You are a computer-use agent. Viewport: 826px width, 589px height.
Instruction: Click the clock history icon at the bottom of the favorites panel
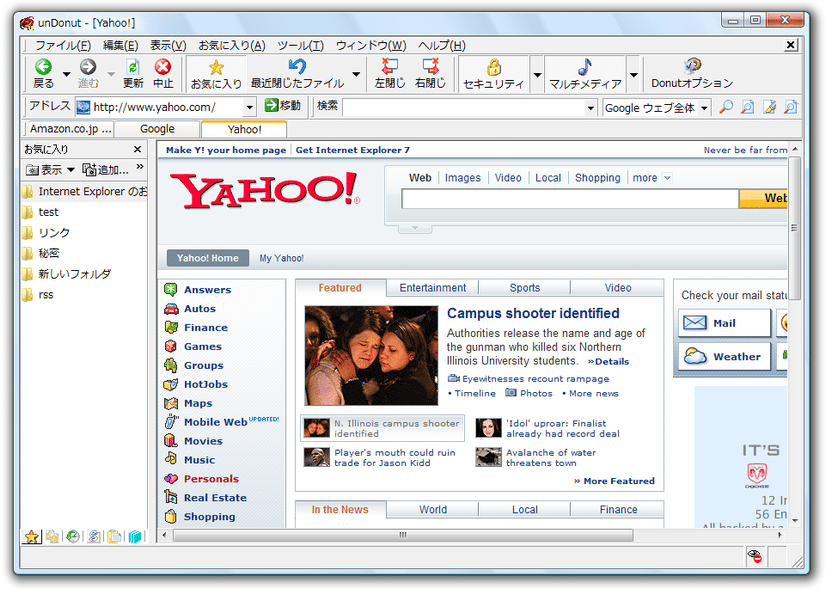(x=73, y=536)
